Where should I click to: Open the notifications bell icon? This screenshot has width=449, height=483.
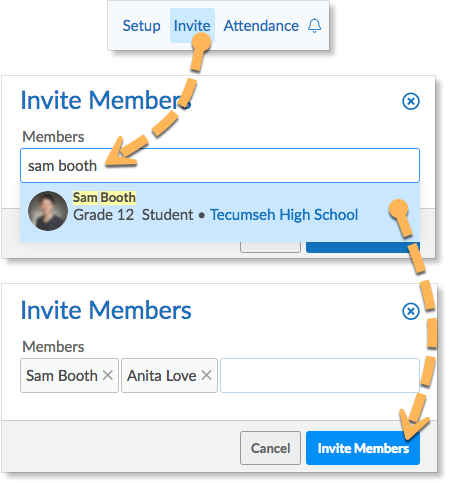coord(314,26)
